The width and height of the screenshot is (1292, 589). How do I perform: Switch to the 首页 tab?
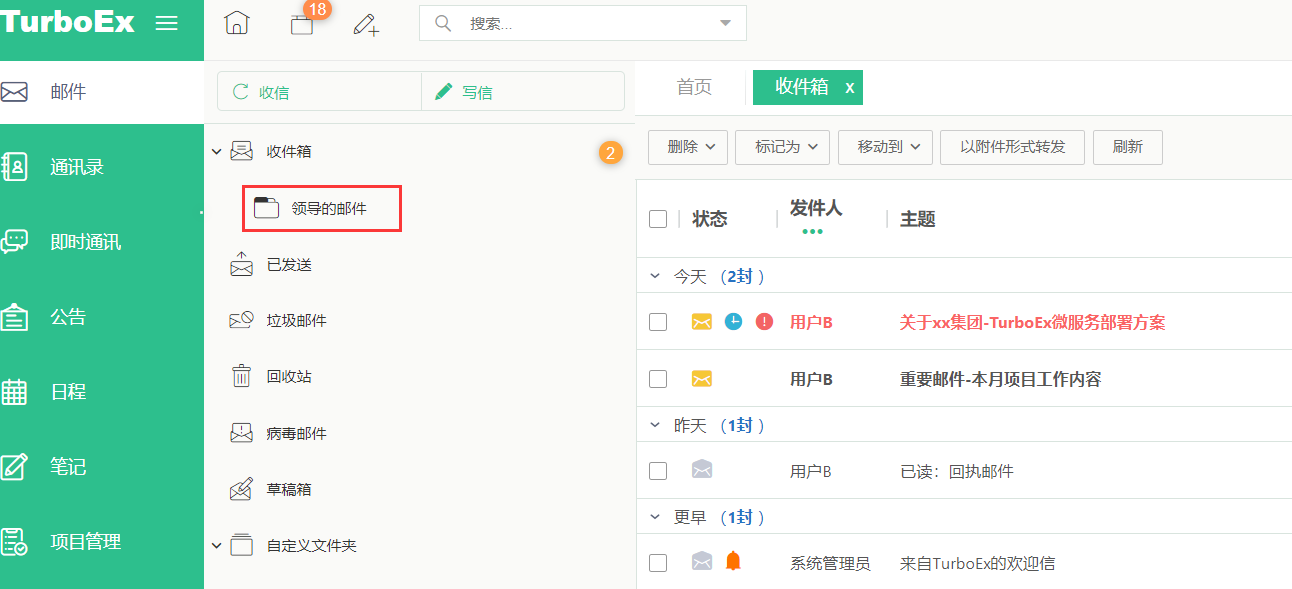click(694, 87)
